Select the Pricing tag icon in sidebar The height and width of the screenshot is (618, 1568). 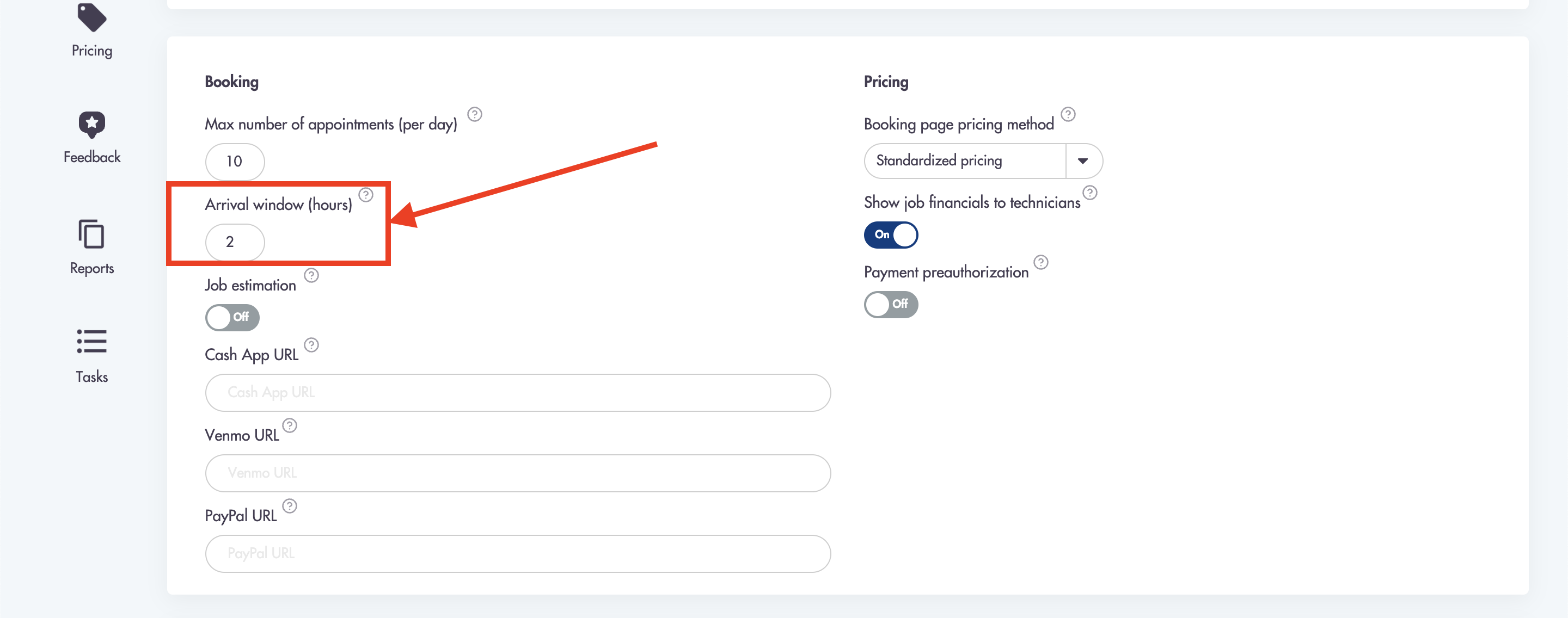91,18
